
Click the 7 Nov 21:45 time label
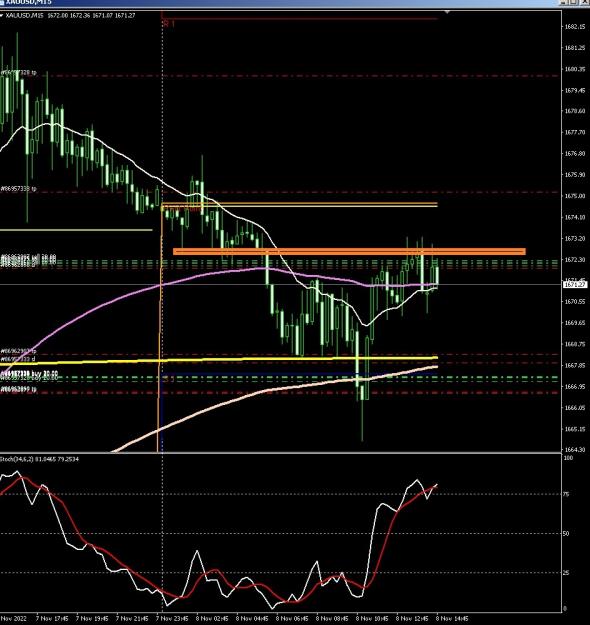[132, 619]
